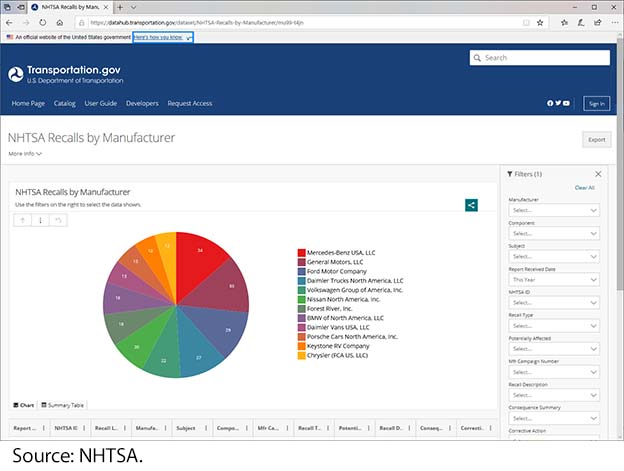
Task: Click 'Volkswagen Group of America, Inc.' legend text
Action: (355, 290)
